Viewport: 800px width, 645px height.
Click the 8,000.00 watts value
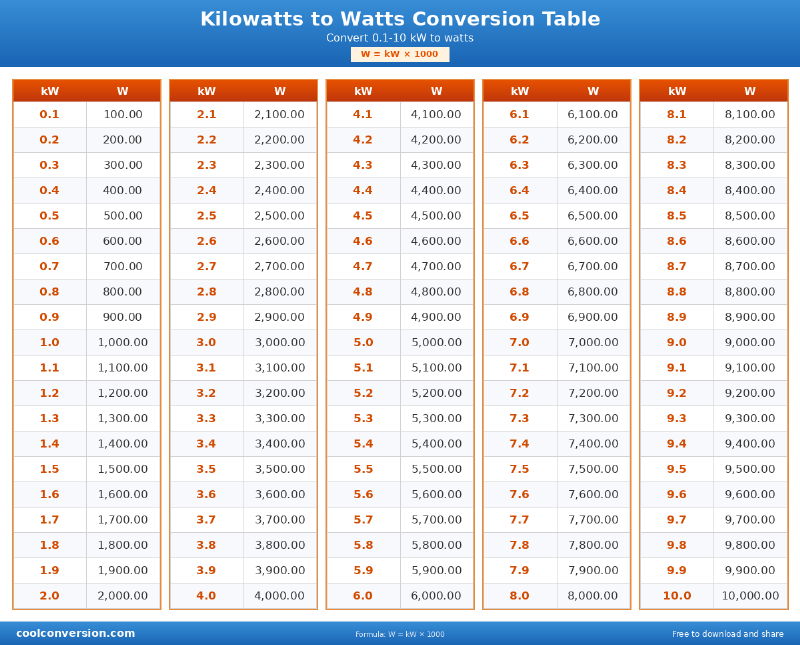(593, 596)
